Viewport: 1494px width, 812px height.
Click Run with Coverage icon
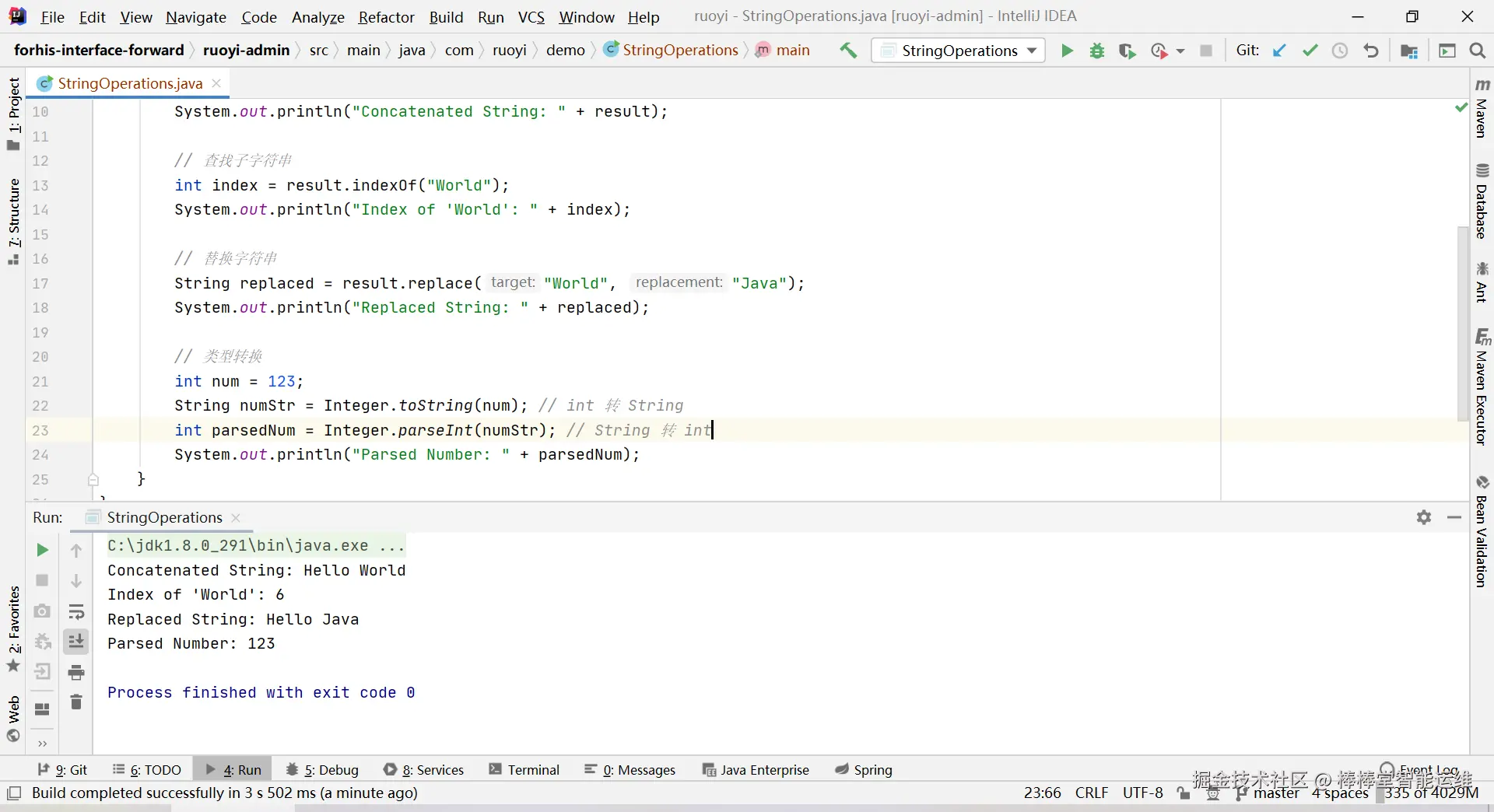click(1127, 51)
